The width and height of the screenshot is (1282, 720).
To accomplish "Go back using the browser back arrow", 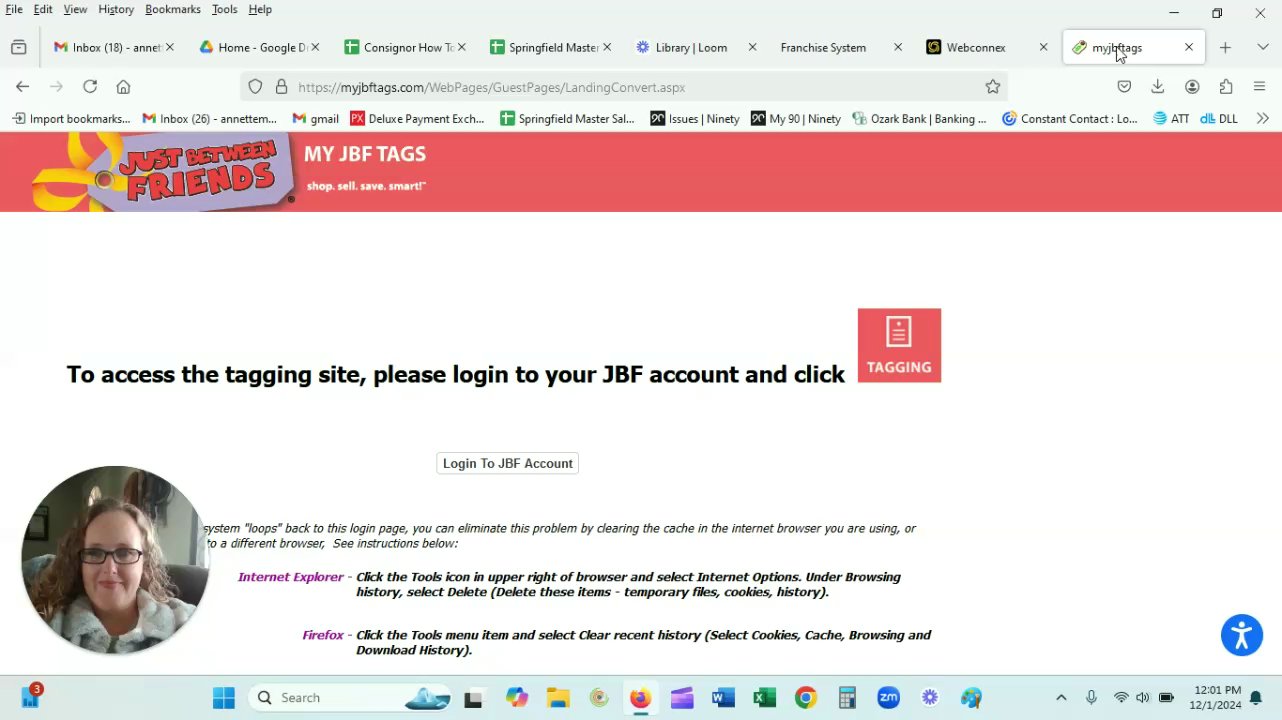I will (x=23, y=87).
